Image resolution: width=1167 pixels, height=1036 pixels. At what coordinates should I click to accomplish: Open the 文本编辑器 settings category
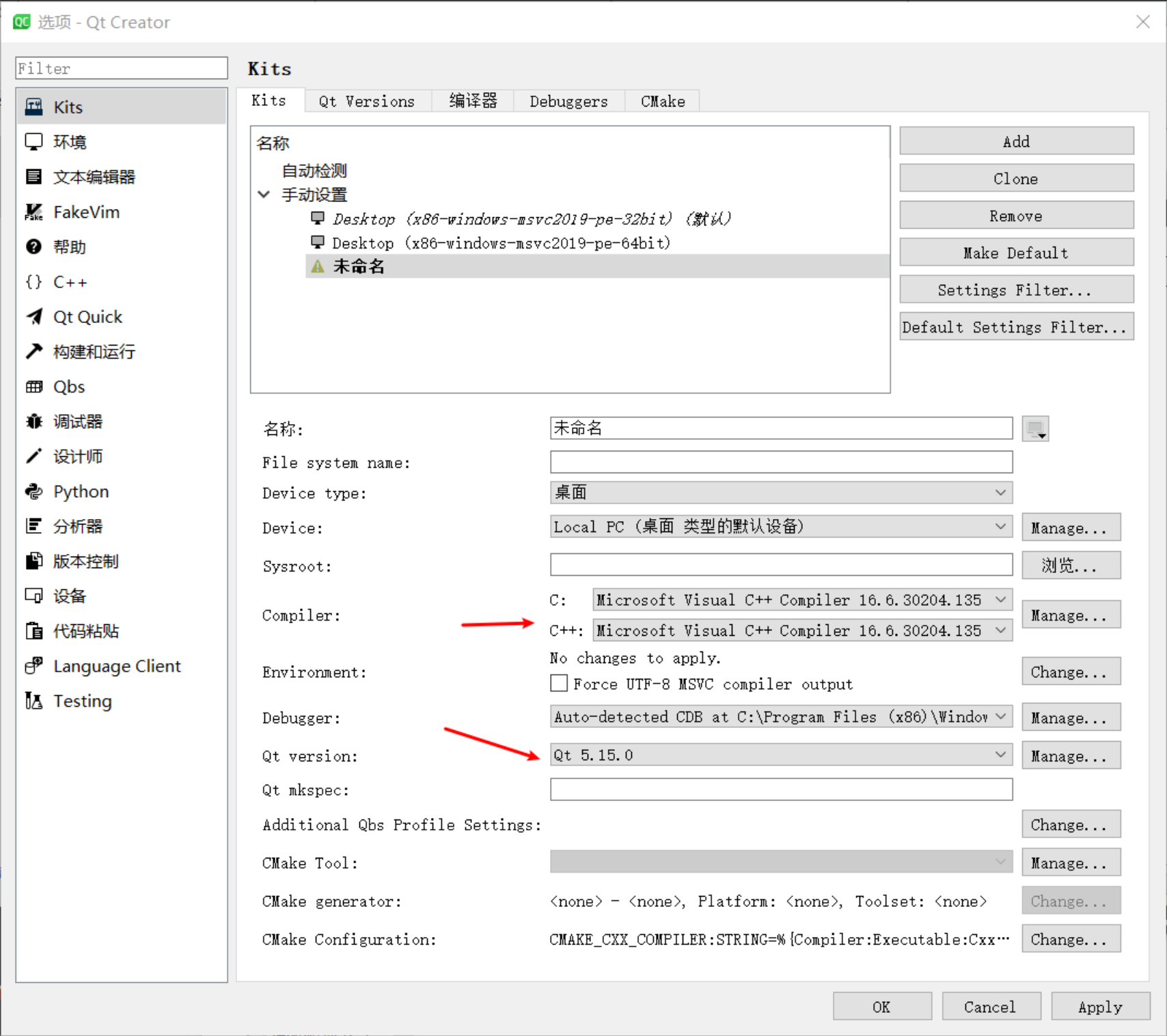(x=121, y=177)
